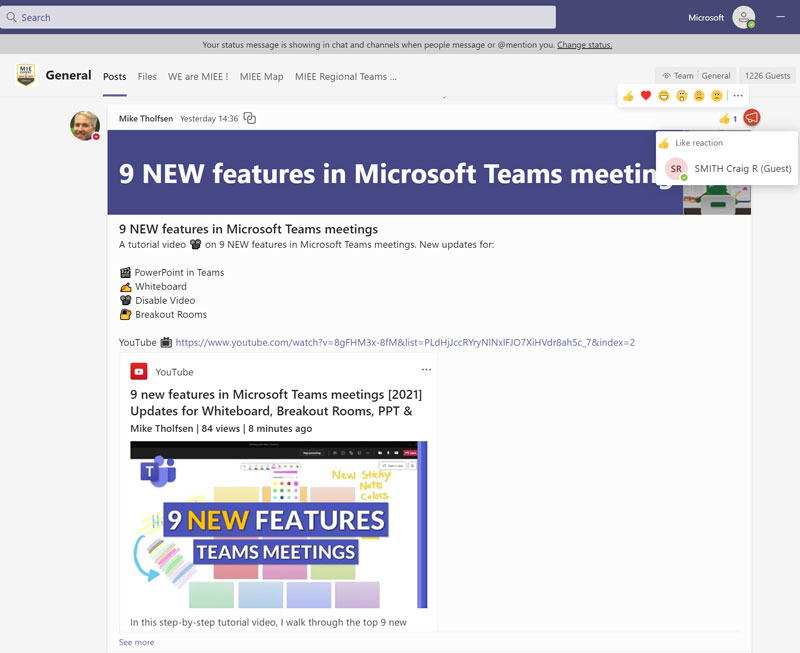Screen dimensions: 800x653
Task: Open the WE are MIEE ! tab
Action: click(198, 77)
